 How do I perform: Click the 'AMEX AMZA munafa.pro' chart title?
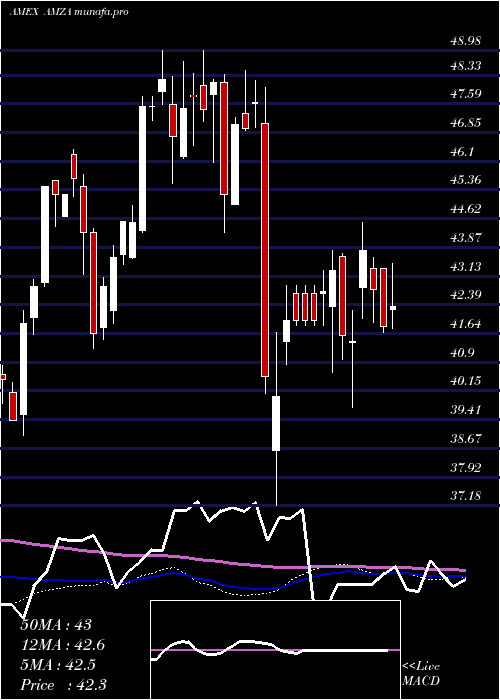(x=69, y=12)
